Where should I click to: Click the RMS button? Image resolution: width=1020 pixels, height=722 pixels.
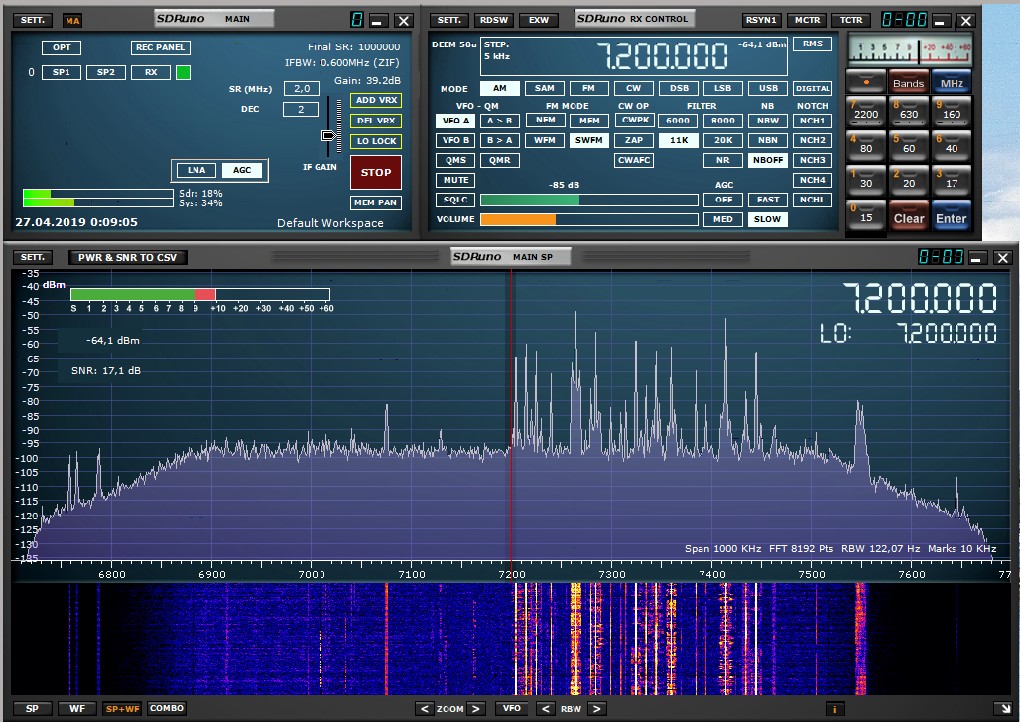812,44
